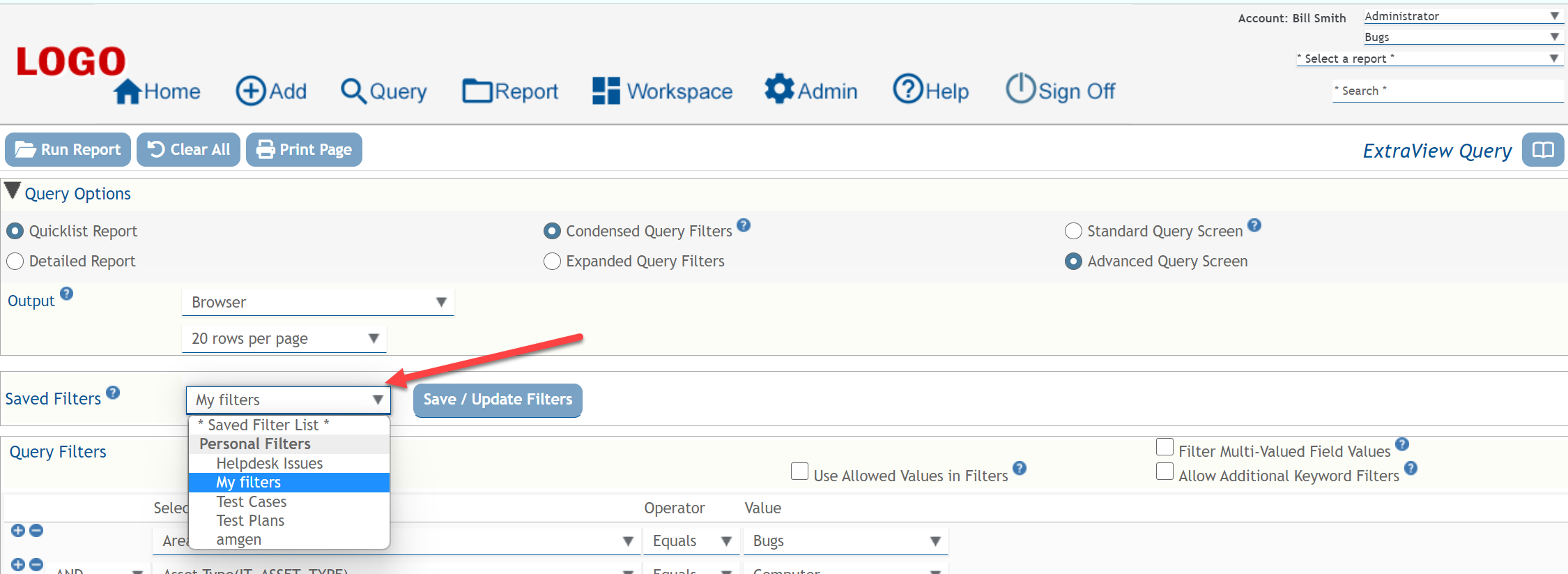Collapse the Query Options section
Viewport: 1568px width, 574px height.
pyautogui.click(x=13, y=191)
